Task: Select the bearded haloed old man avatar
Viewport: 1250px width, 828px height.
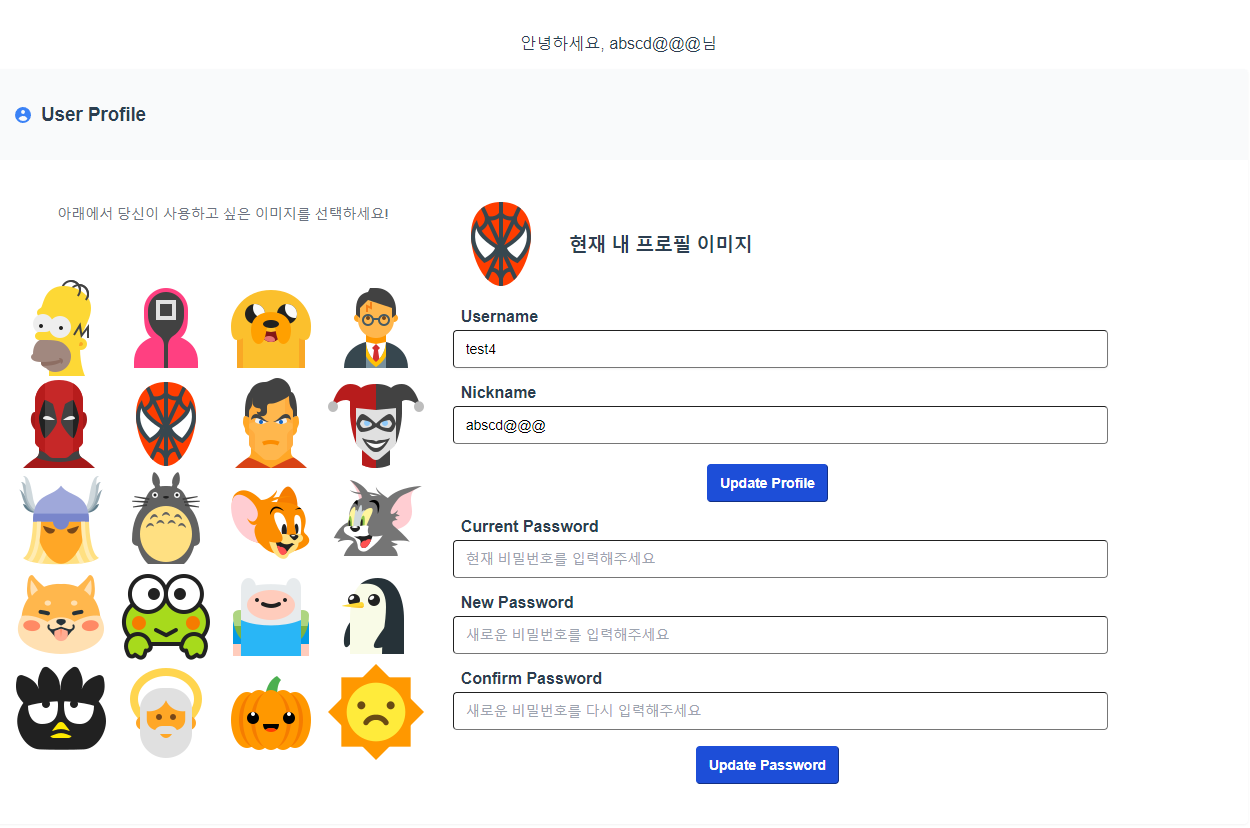Action: pos(166,712)
